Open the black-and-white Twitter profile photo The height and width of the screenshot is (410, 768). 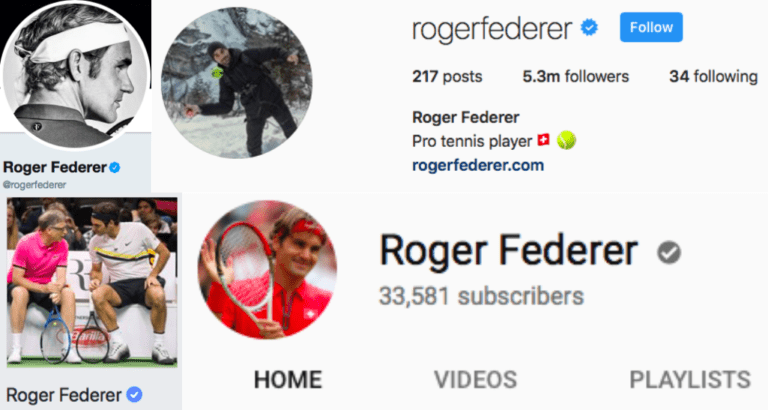point(75,74)
